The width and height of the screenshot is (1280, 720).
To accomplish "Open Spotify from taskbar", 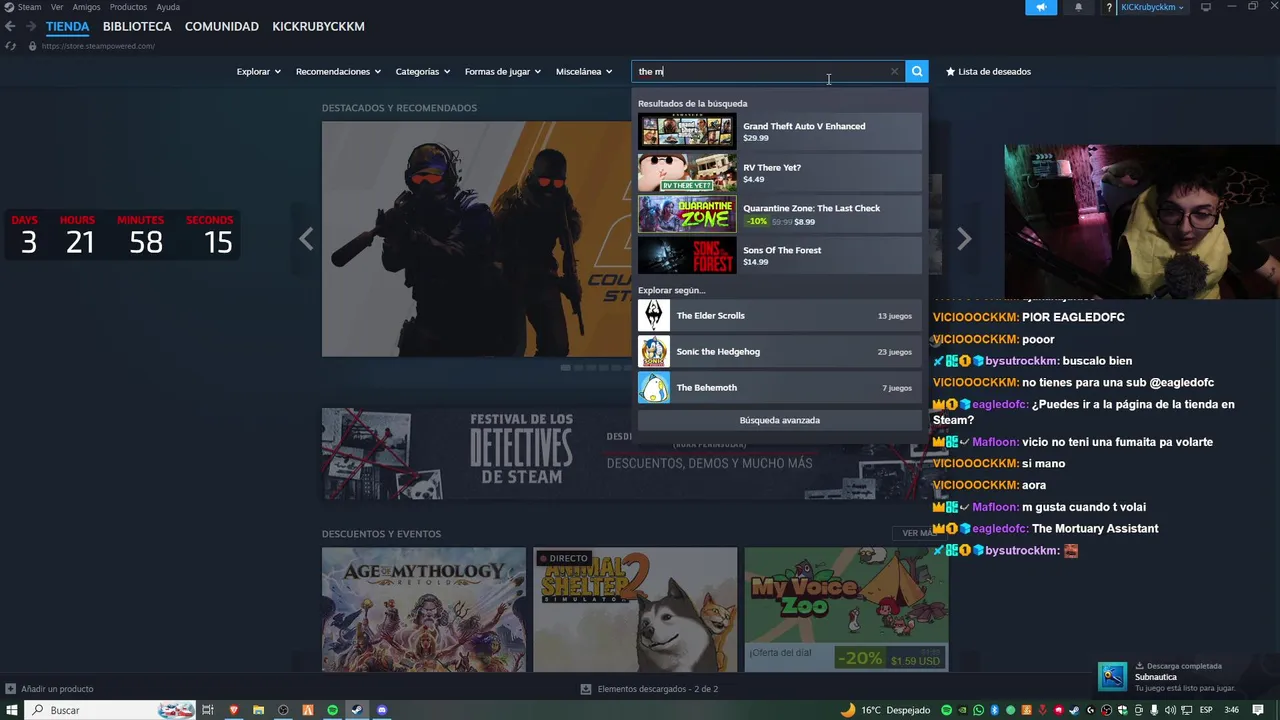I will click(333, 710).
